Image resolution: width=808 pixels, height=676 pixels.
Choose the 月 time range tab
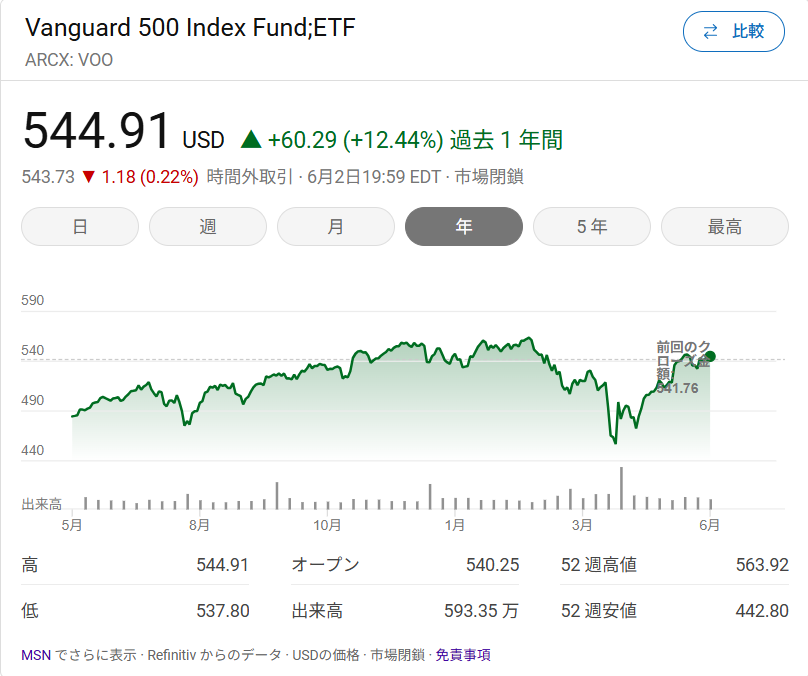336,227
